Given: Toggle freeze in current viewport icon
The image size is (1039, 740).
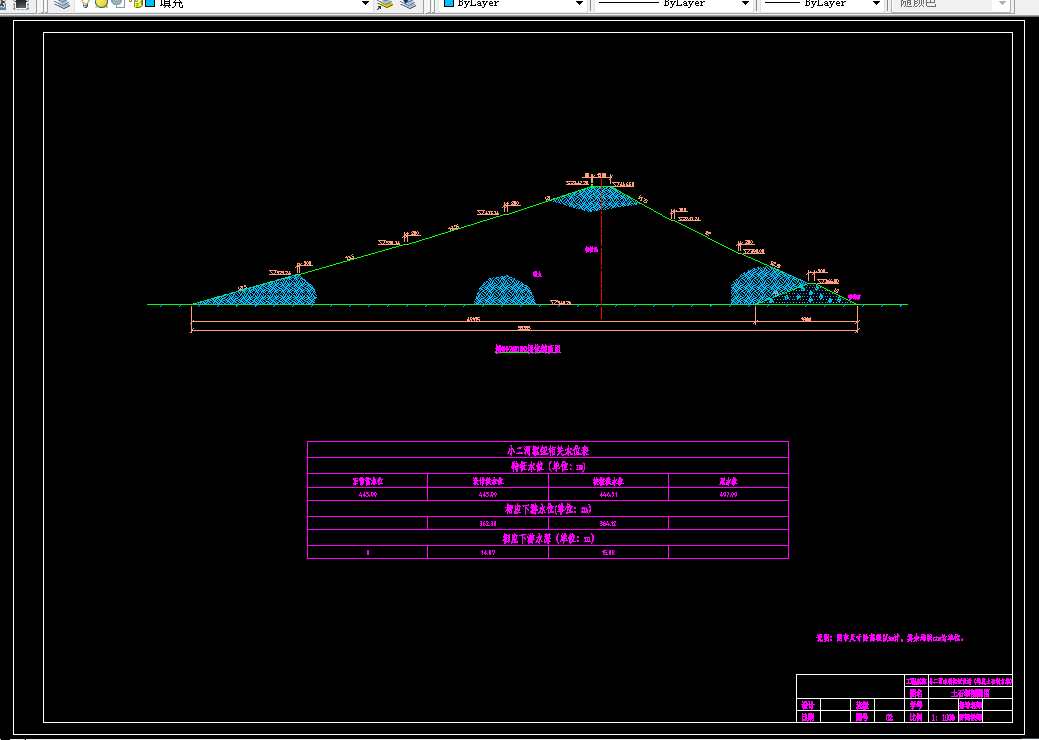Looking at the screenshot, I should point(118,3).
